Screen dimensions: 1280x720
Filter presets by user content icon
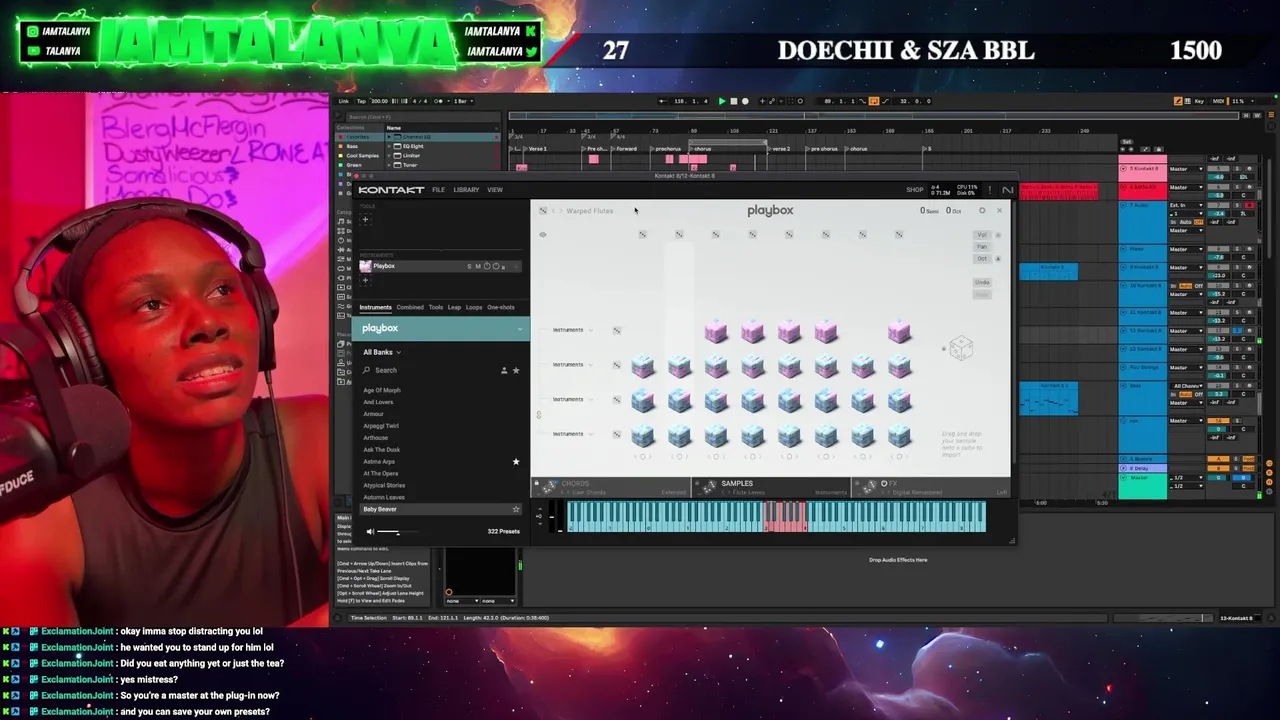pyautogui.click(x=504, y=370)
